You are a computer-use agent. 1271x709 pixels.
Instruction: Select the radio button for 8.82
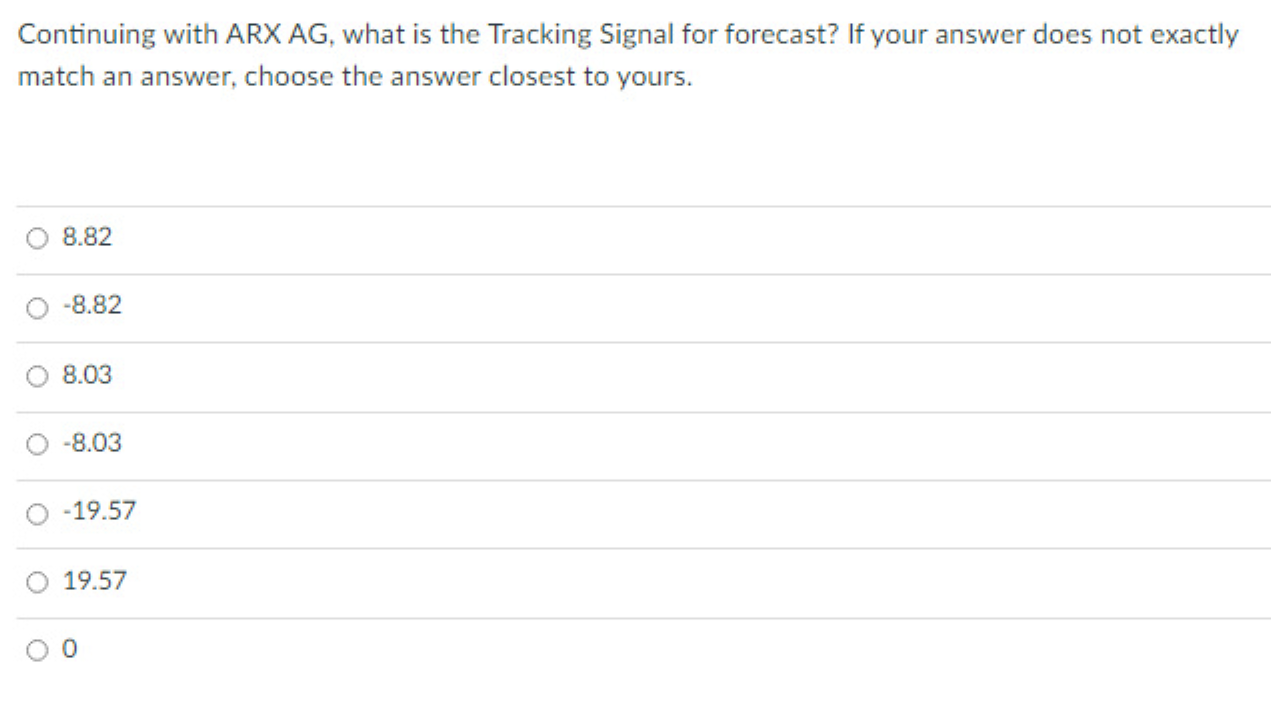(x=38, y=238)
